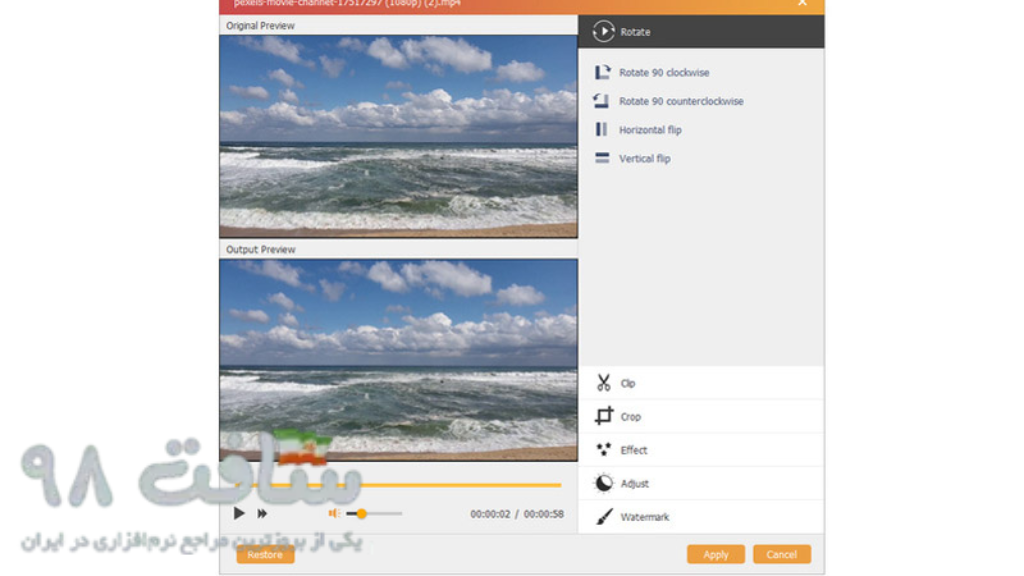Open the Watermark section

pos(701,517)
